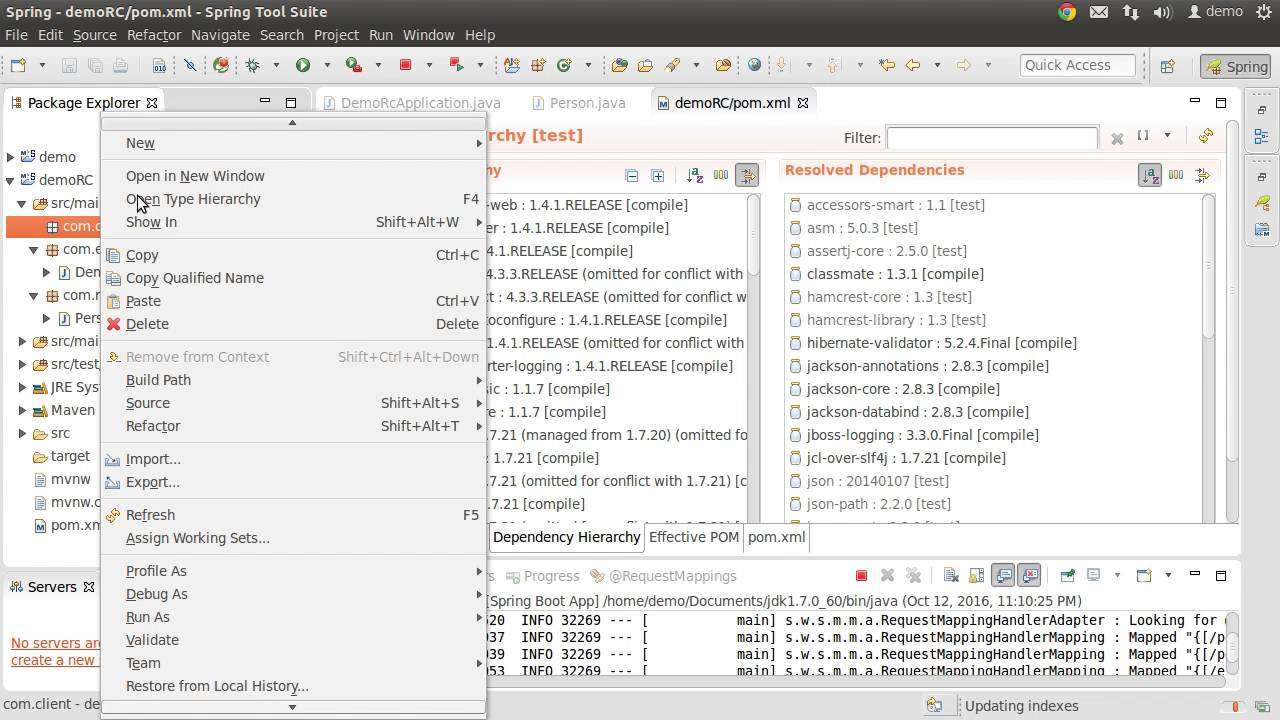Viewport: 1280px width, 720px height.
Task: Expand the Maven Dependencies node
Action: click(23, 410)
